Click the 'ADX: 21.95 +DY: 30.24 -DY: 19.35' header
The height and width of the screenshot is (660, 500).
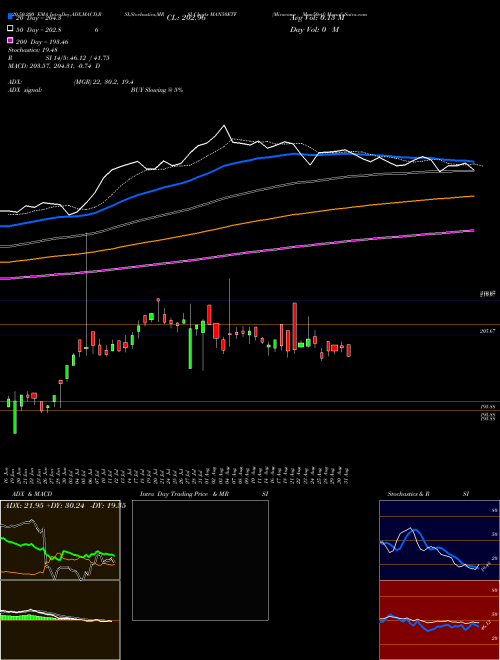[65, 506]
